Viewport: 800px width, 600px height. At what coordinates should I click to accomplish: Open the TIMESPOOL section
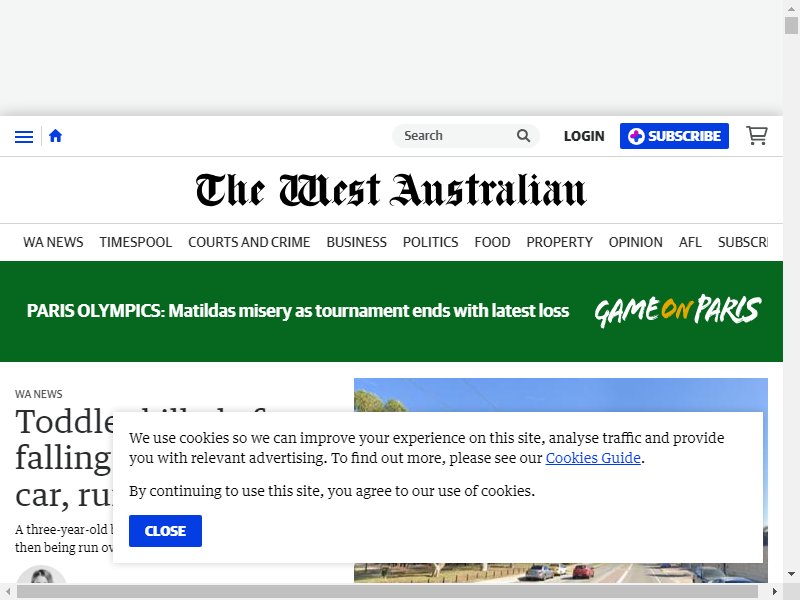[x=136, y=242]
